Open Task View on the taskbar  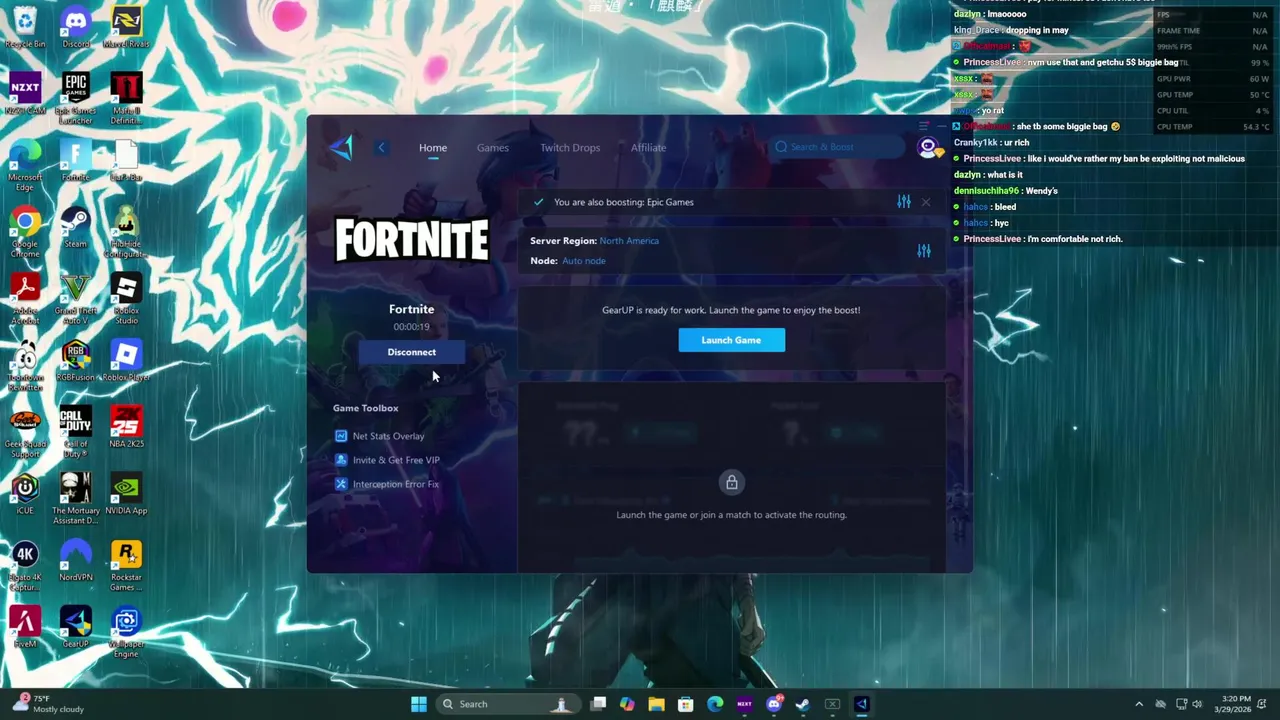598,704
